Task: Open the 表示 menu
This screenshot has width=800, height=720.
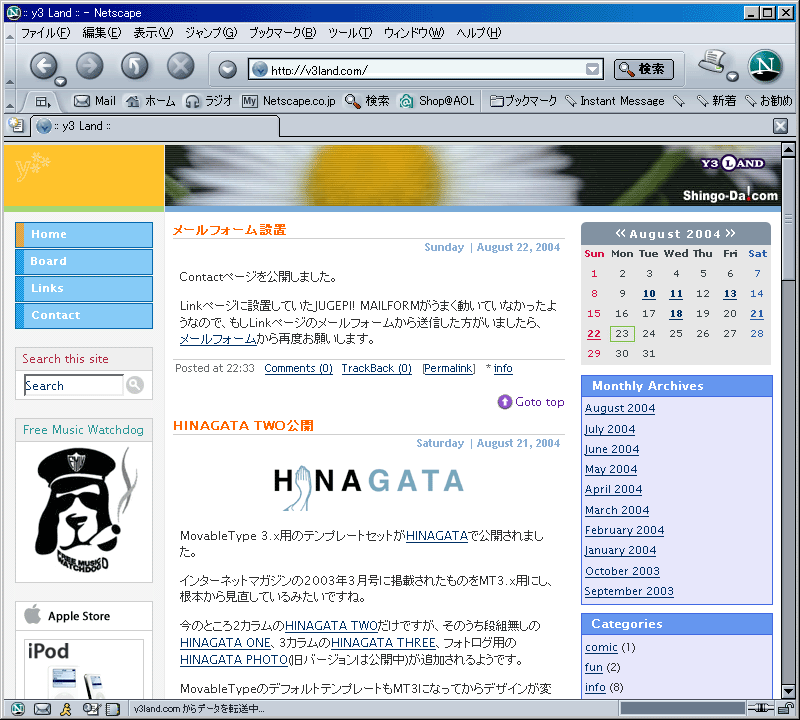Action: click(153, 33)
